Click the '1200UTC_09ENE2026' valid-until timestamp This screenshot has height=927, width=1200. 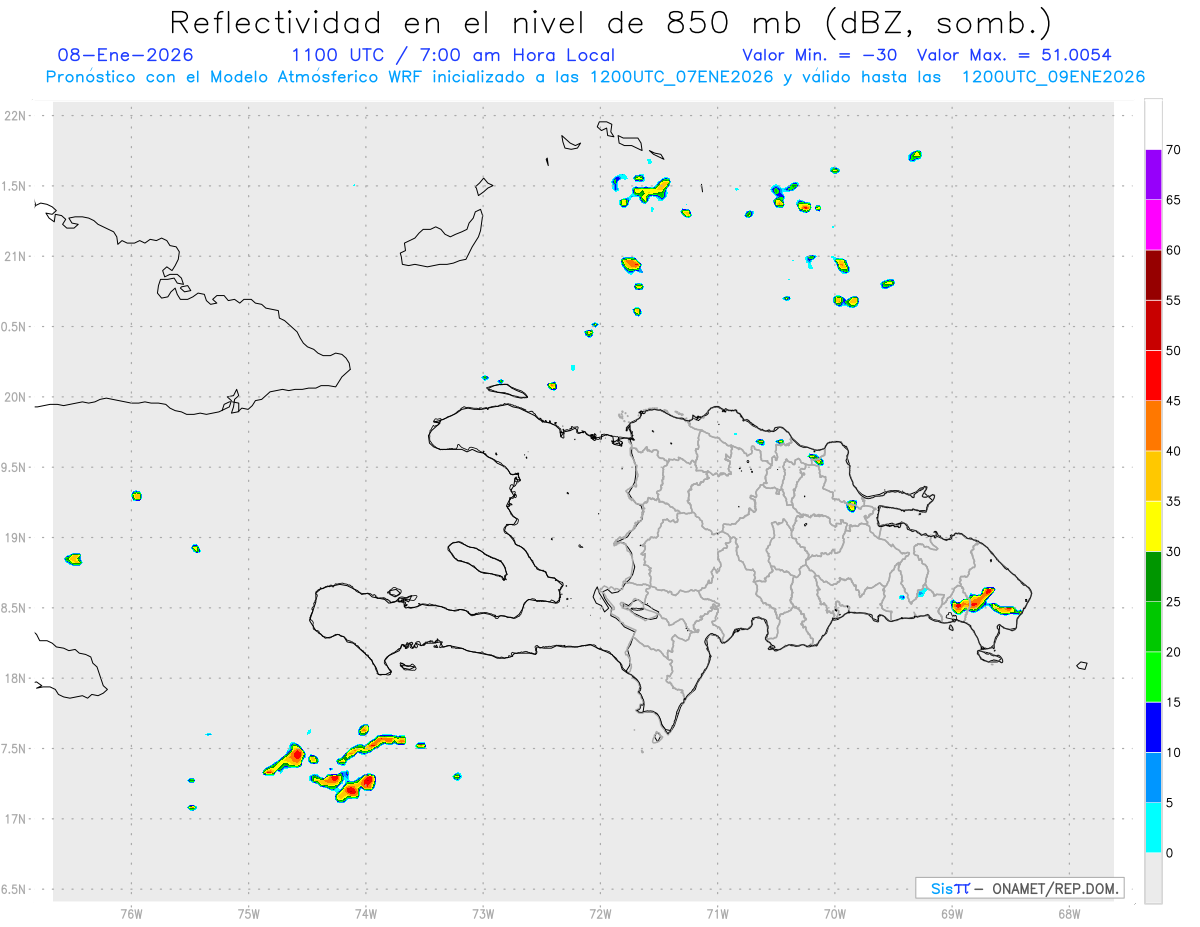pos(1053,77)
